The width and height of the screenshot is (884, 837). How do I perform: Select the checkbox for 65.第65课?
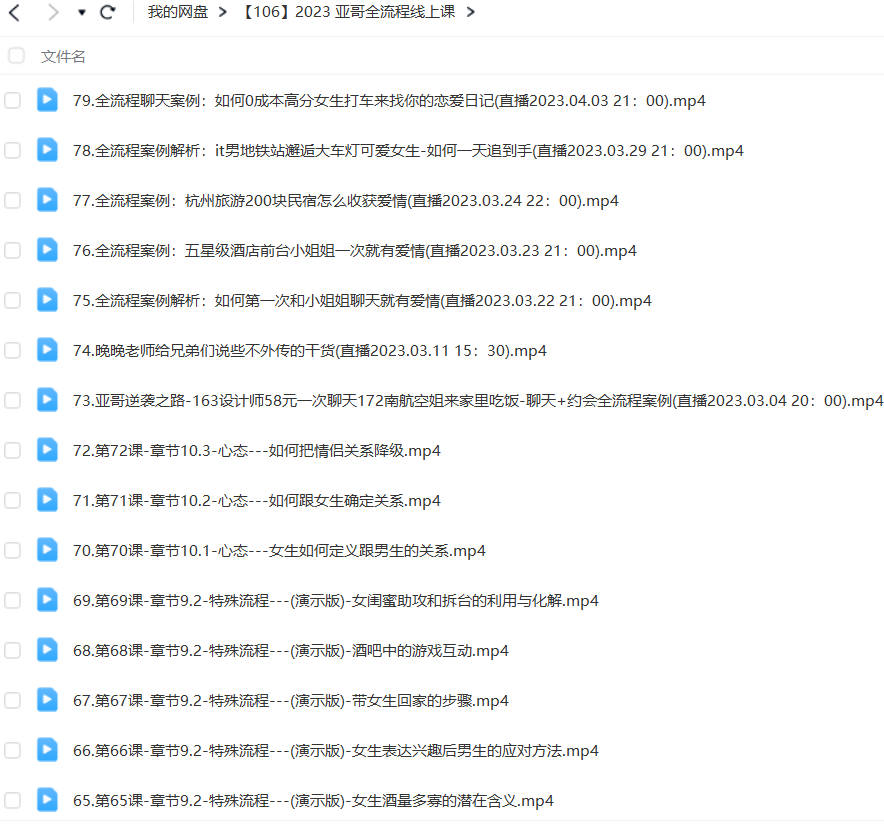pos(12,800)
